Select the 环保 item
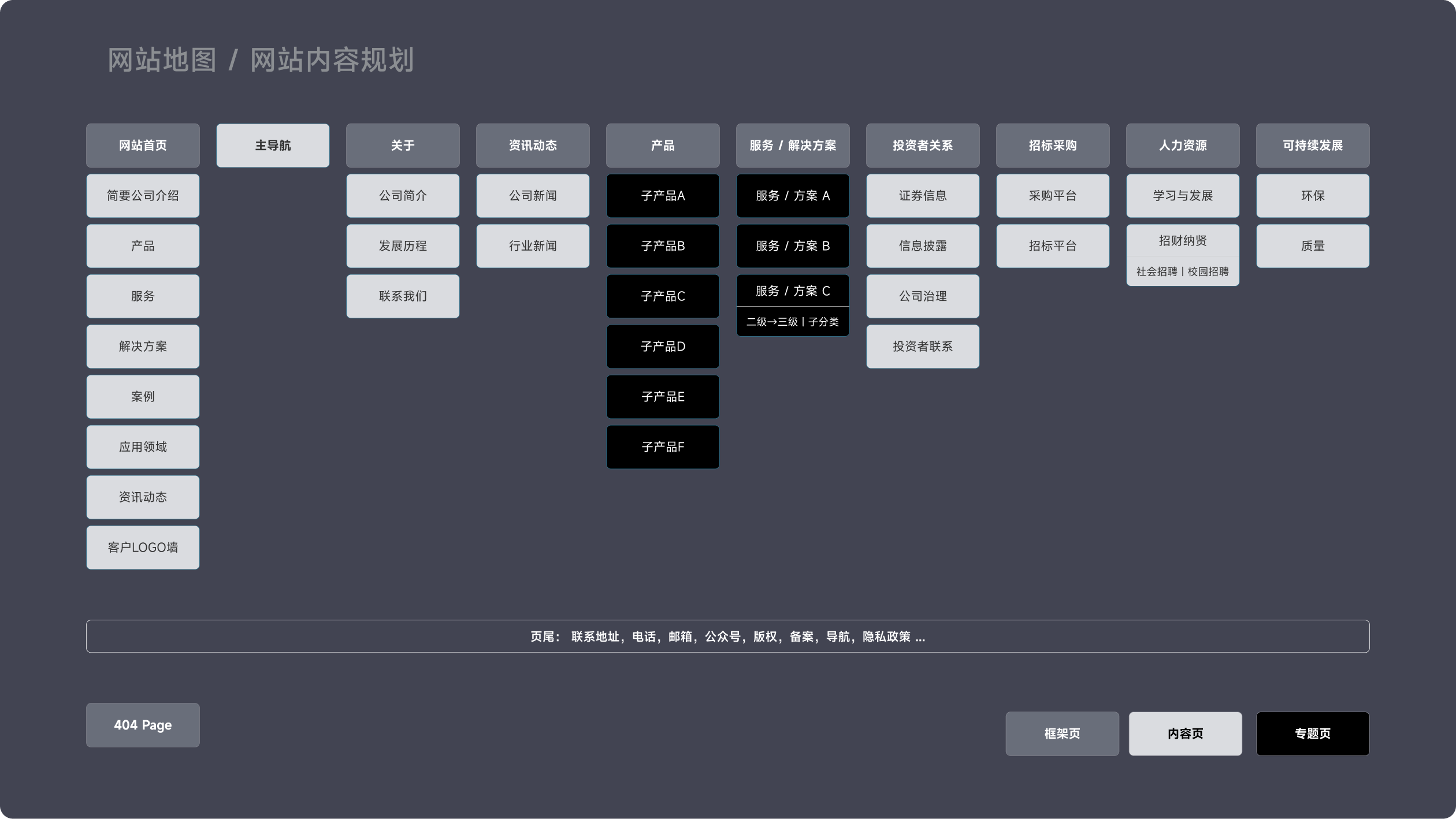Image resolution: width=1456 pixels, height=819 pixels. 1313,196
